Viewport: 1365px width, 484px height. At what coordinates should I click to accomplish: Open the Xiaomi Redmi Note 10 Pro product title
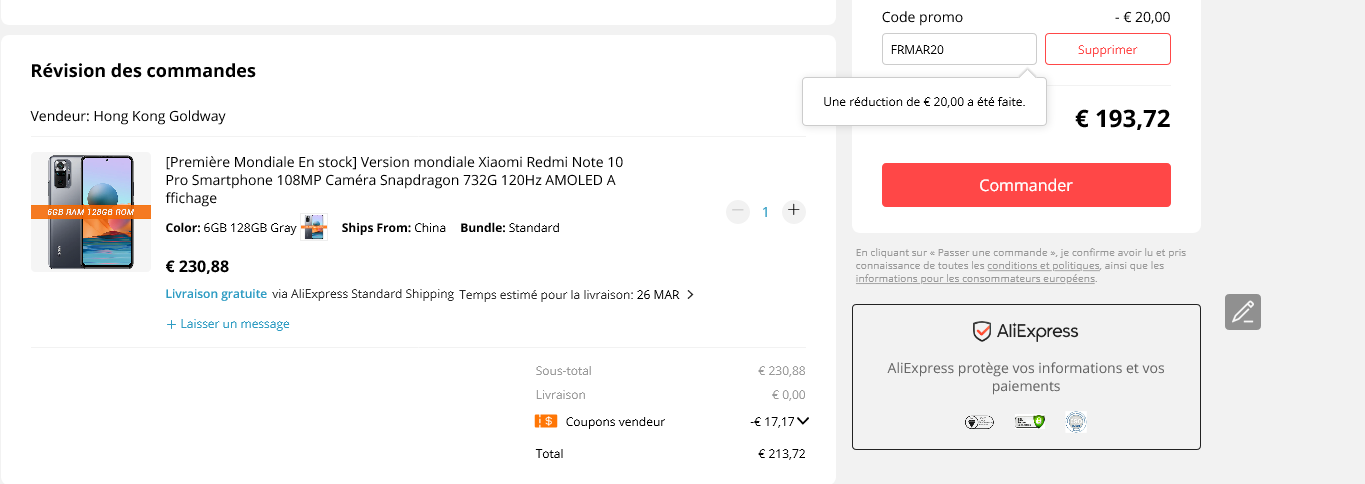[394, 180]
